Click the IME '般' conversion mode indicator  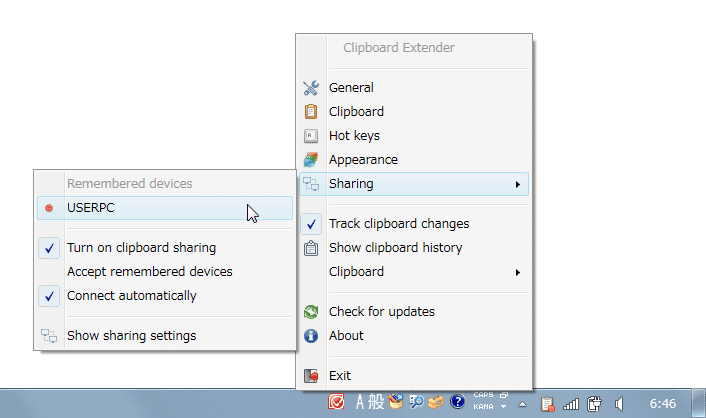[x=376, y=401]
